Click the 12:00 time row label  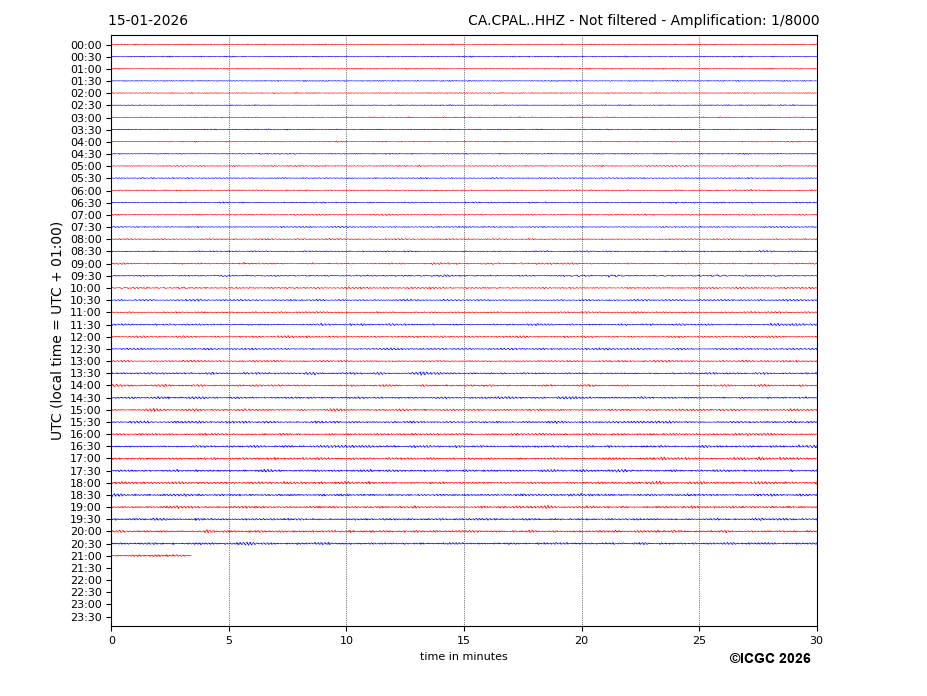[86, 337]
